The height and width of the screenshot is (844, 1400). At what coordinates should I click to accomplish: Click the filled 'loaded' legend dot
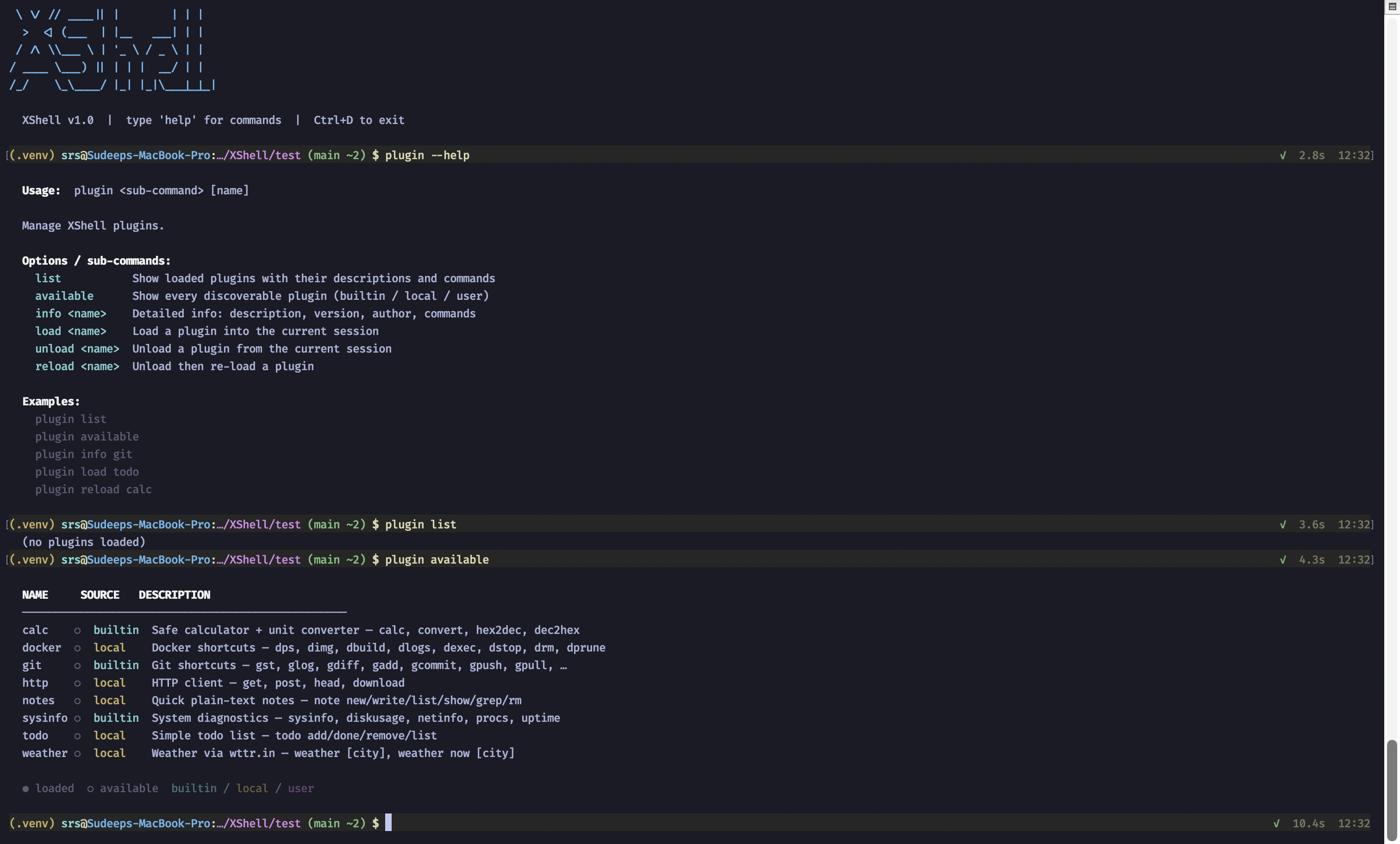click(25, 789)
